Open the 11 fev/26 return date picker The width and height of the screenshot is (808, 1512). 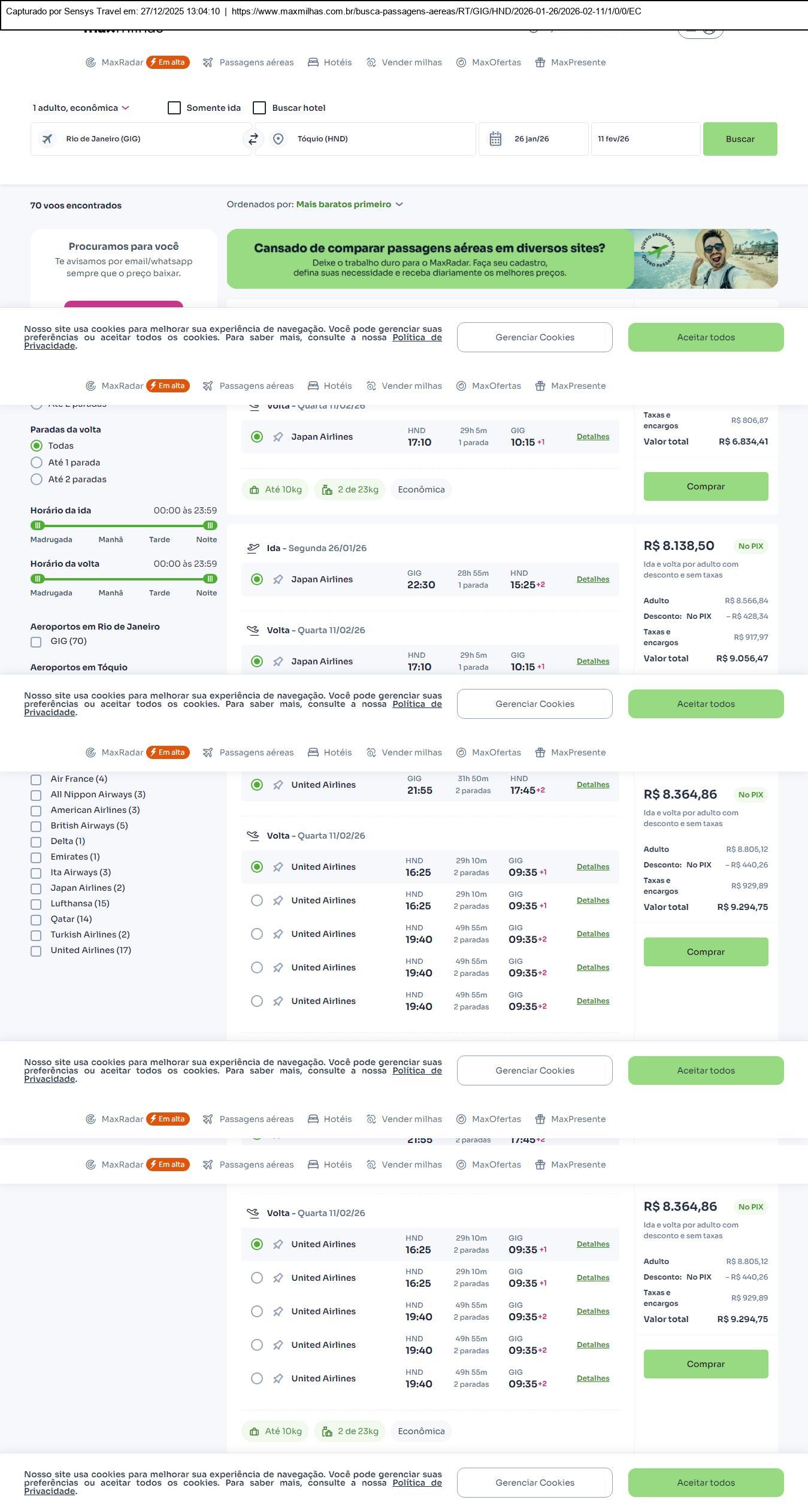(x=645, y=139)
